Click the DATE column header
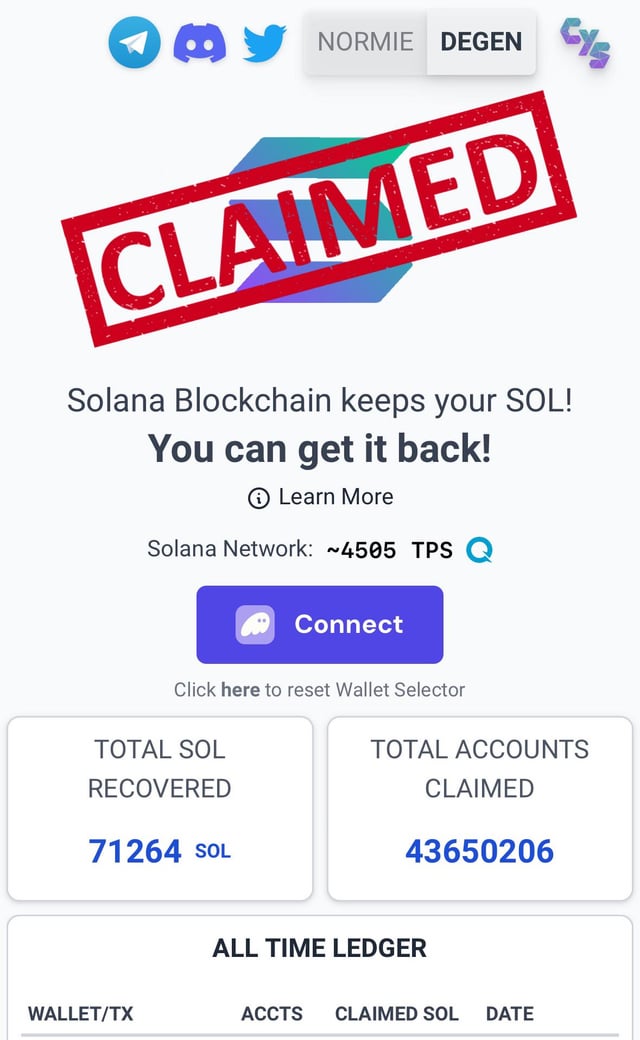Screen dimensions: 640x1040 coord(510,1013)
